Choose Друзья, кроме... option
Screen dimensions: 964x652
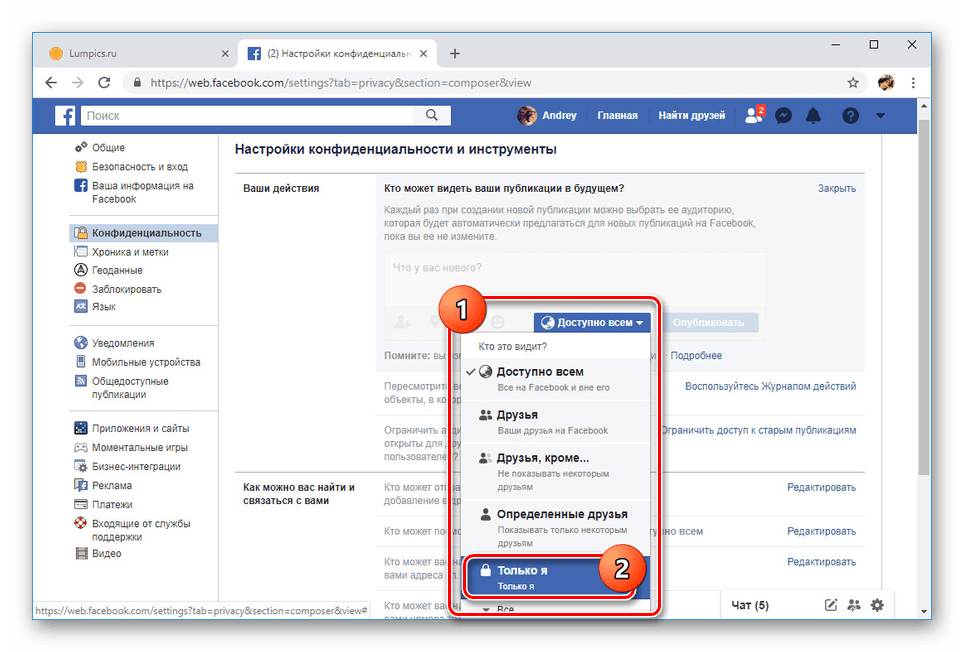pyautogui.click(x=555, y=471)
